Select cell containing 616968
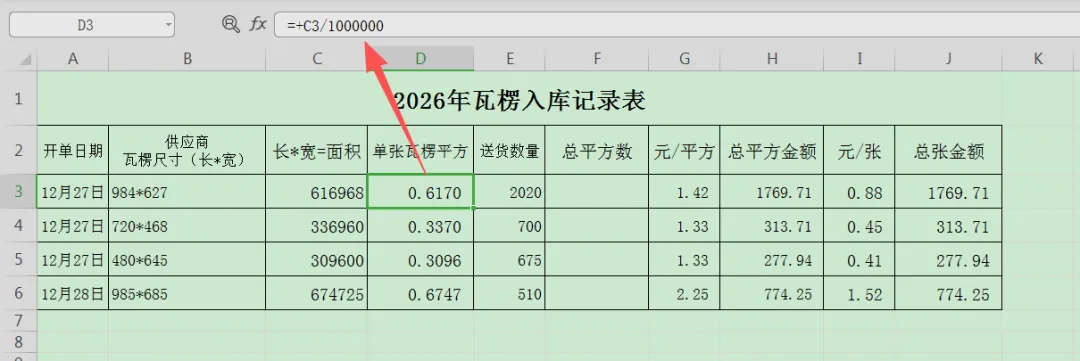The height and width of the screenshot is (361, 1080). [317, 192]
